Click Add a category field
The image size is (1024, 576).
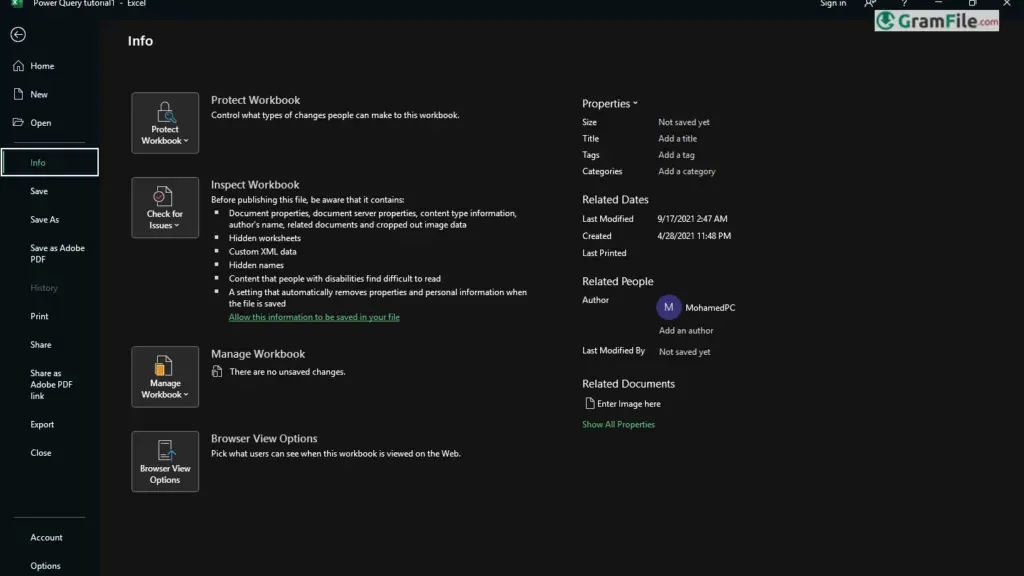pos(686,171)
